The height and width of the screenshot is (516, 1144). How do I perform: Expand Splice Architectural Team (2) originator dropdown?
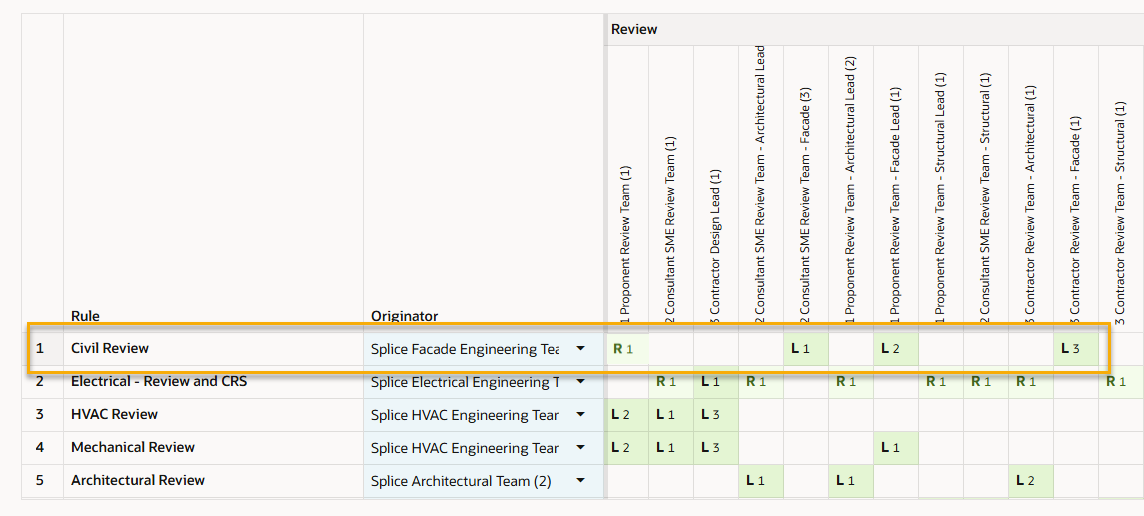(580, 481)
